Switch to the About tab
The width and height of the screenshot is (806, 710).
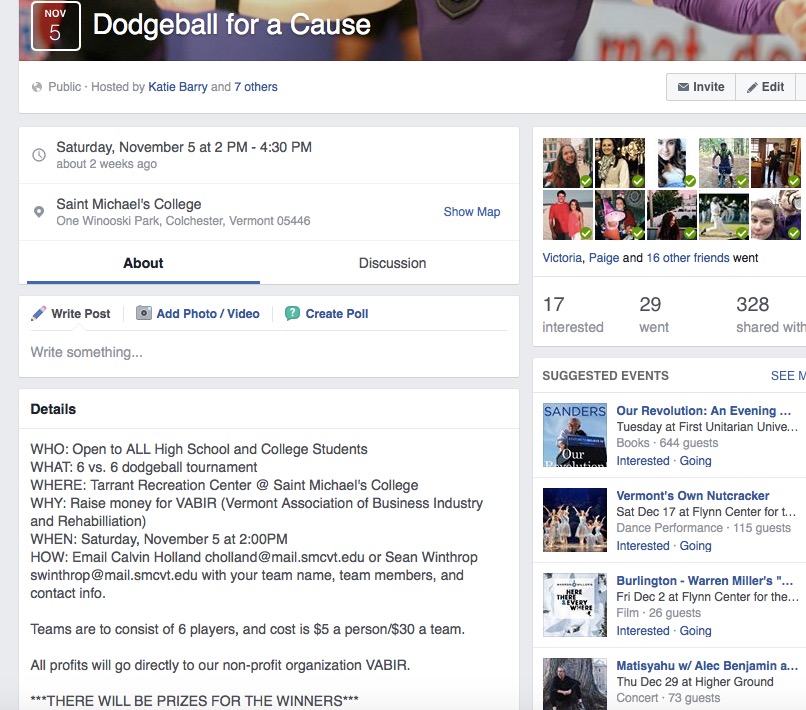pos(143,263)
